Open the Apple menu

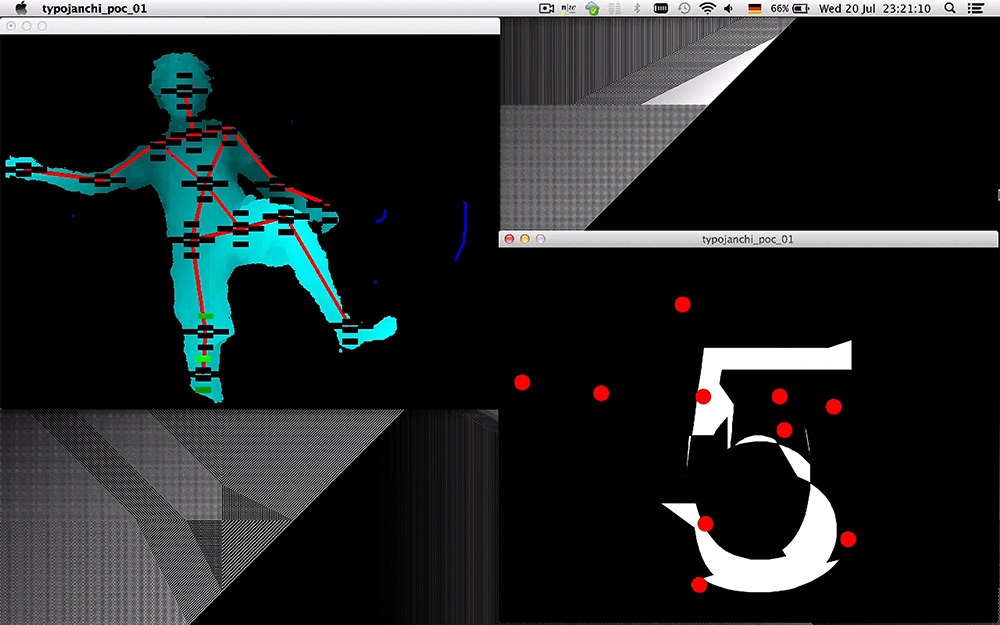click(x=21, y=8)
